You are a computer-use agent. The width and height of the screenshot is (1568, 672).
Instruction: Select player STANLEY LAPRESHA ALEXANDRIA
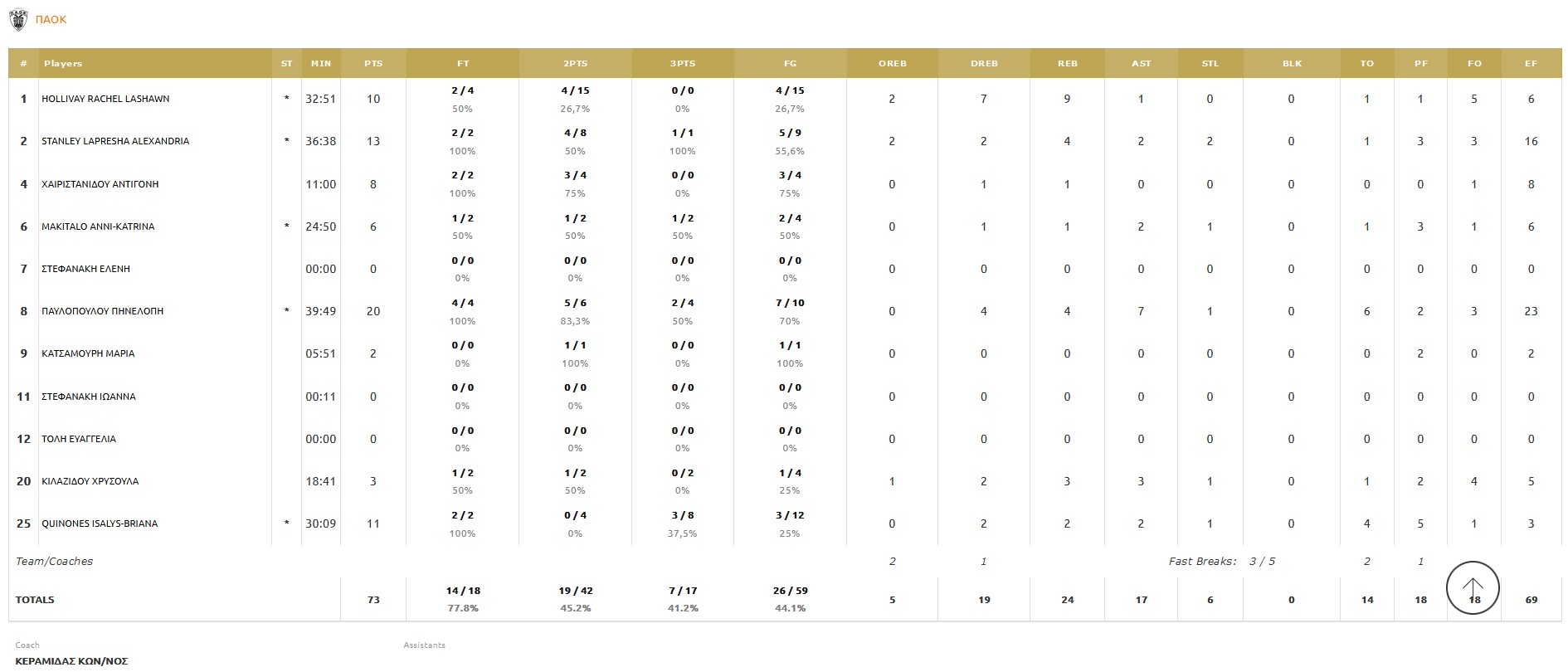tap(115, 141)
